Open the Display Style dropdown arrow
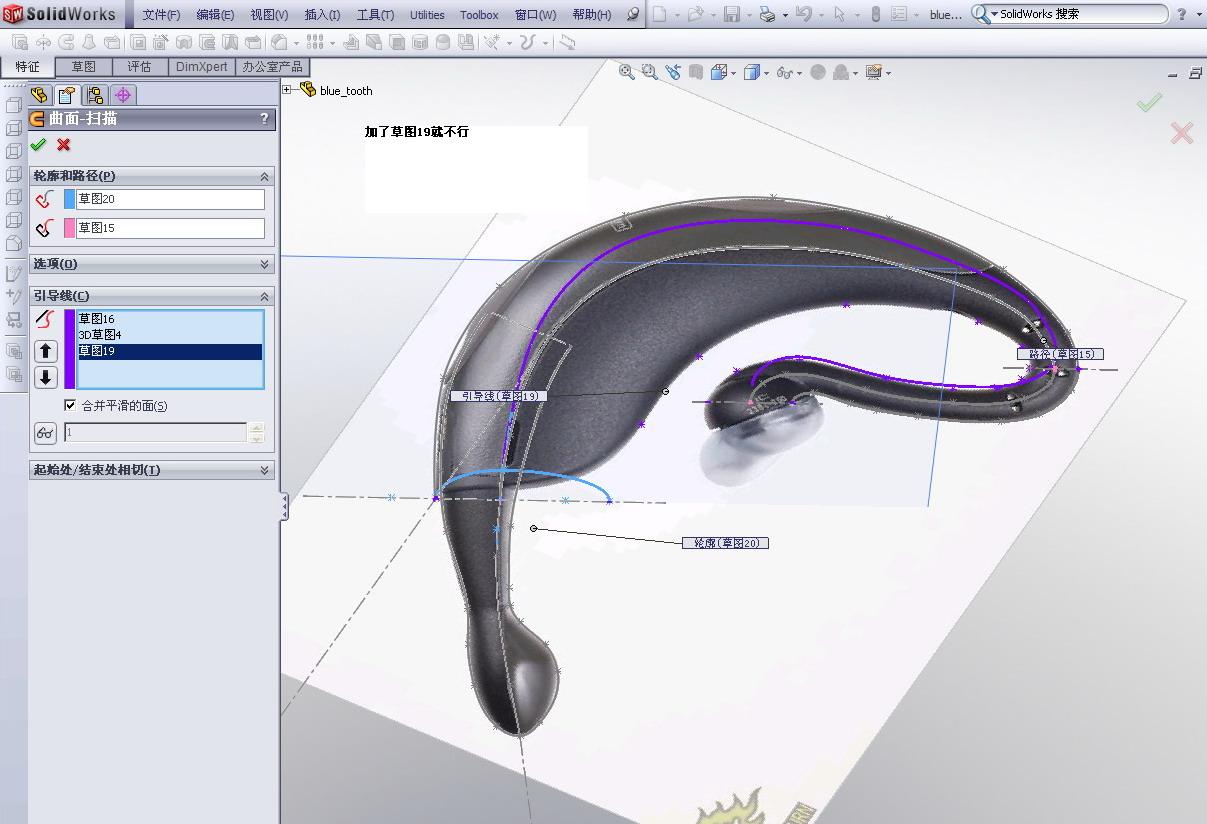This screenshot has width=1207, height=824. 767,73
